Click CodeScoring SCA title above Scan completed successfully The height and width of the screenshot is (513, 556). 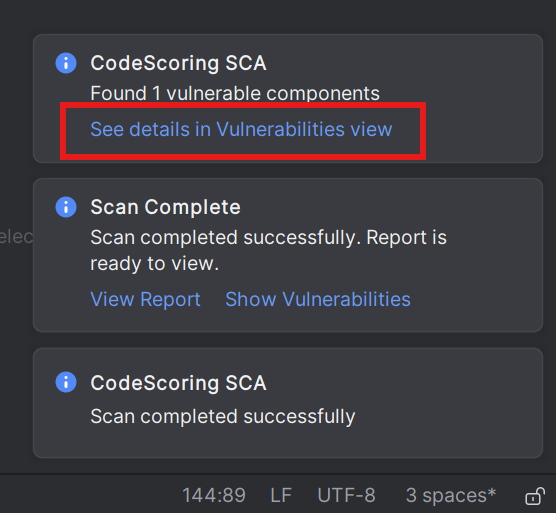coord(178,383)
